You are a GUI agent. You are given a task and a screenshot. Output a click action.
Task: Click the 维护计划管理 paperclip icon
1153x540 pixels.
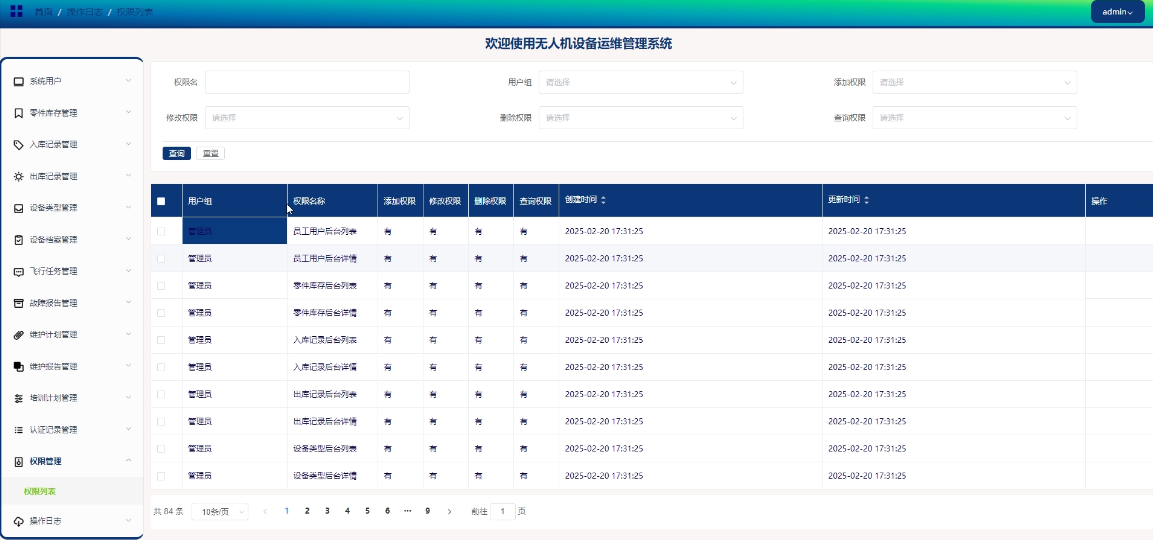pos(19,335)
